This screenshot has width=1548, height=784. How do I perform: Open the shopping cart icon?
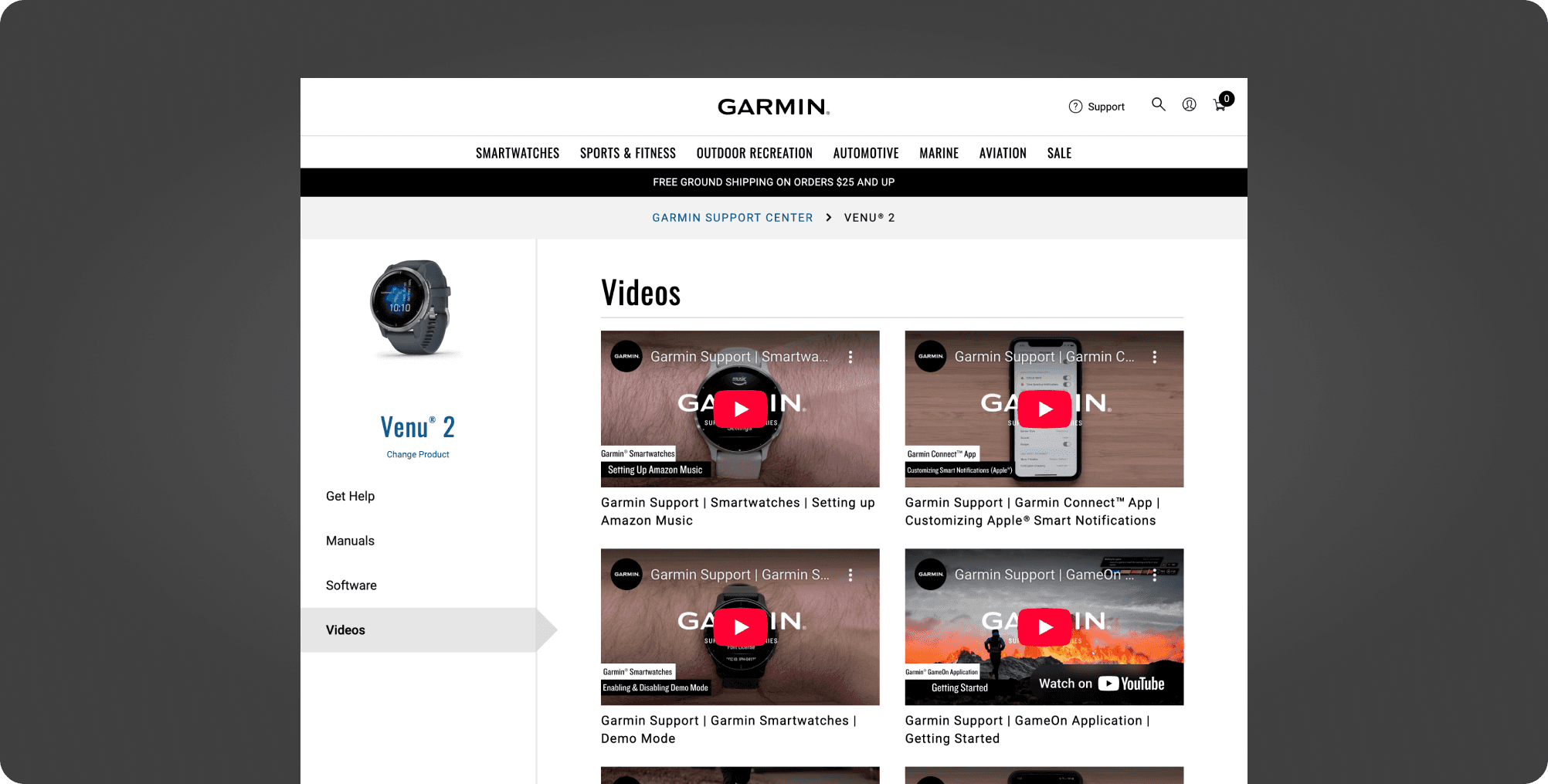(x=1221, y=103)
